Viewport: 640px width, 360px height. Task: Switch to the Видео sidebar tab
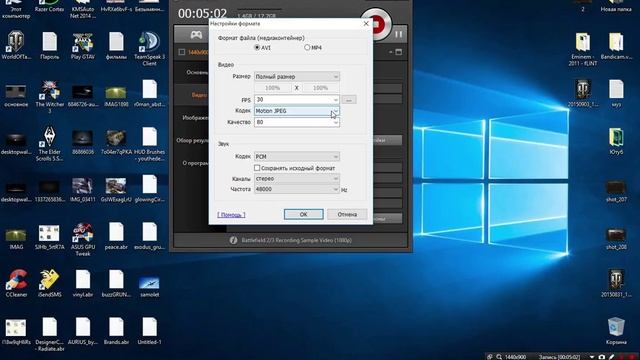[192, 95]
